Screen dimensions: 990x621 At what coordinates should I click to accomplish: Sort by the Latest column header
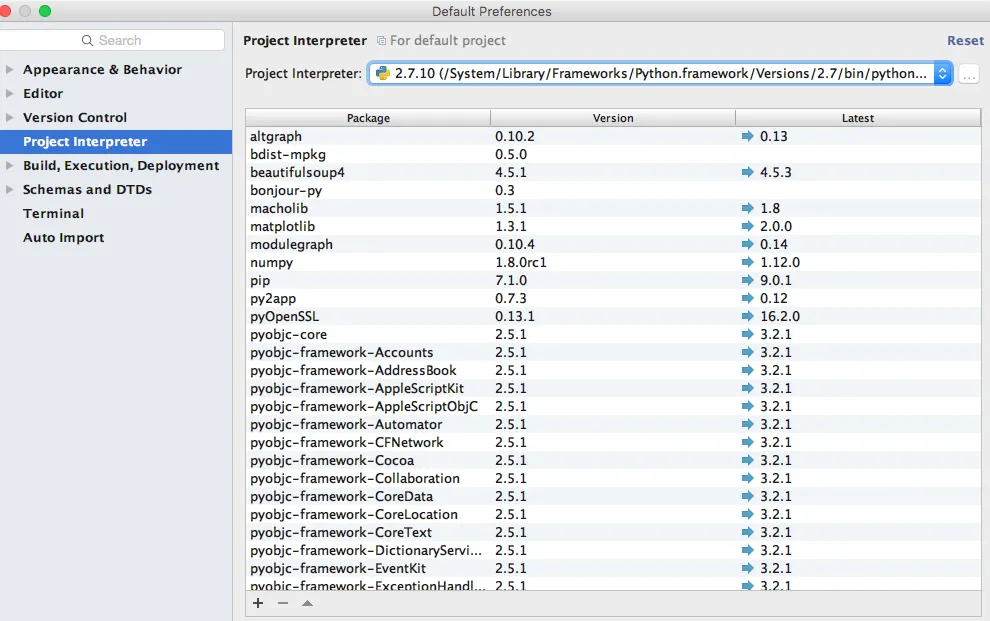coord(857,118)
